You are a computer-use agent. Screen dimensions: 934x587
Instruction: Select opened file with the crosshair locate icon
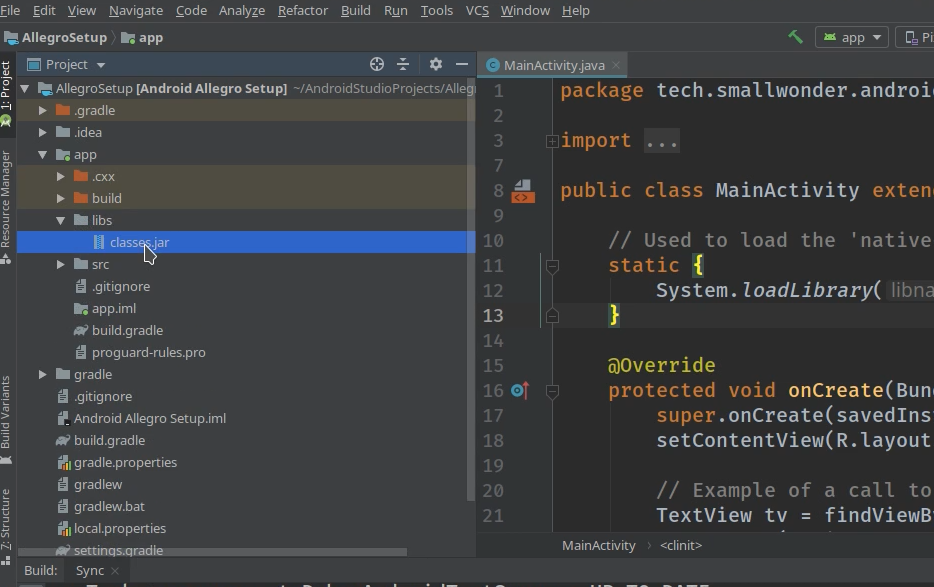[x=377, y=63]
